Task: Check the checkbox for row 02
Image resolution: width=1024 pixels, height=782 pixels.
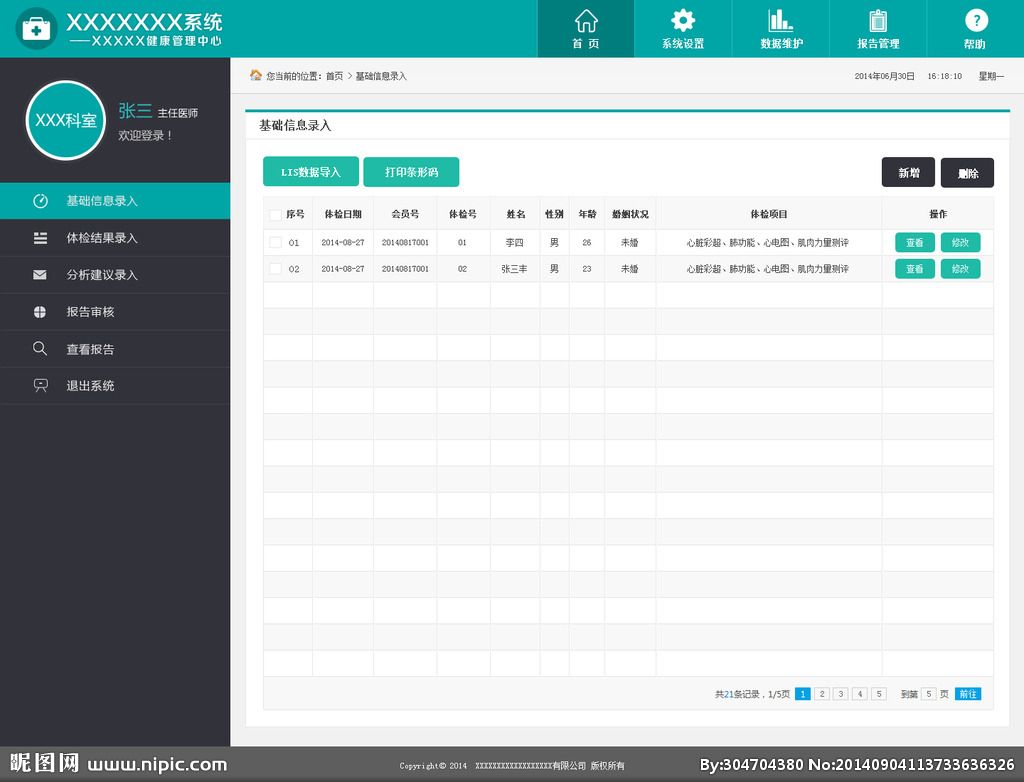Action: pyautogui.click(x=275, y=269)
